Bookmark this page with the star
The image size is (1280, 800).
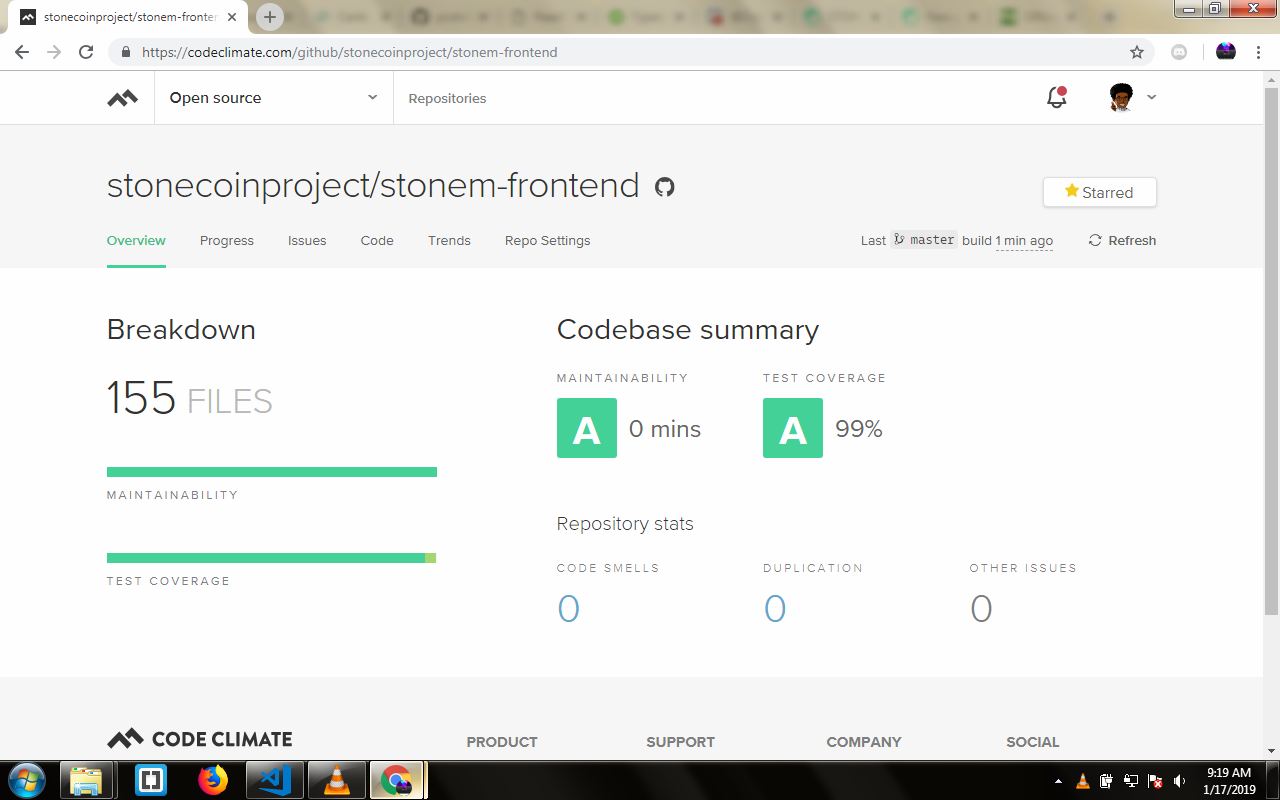pos(1137,52)
